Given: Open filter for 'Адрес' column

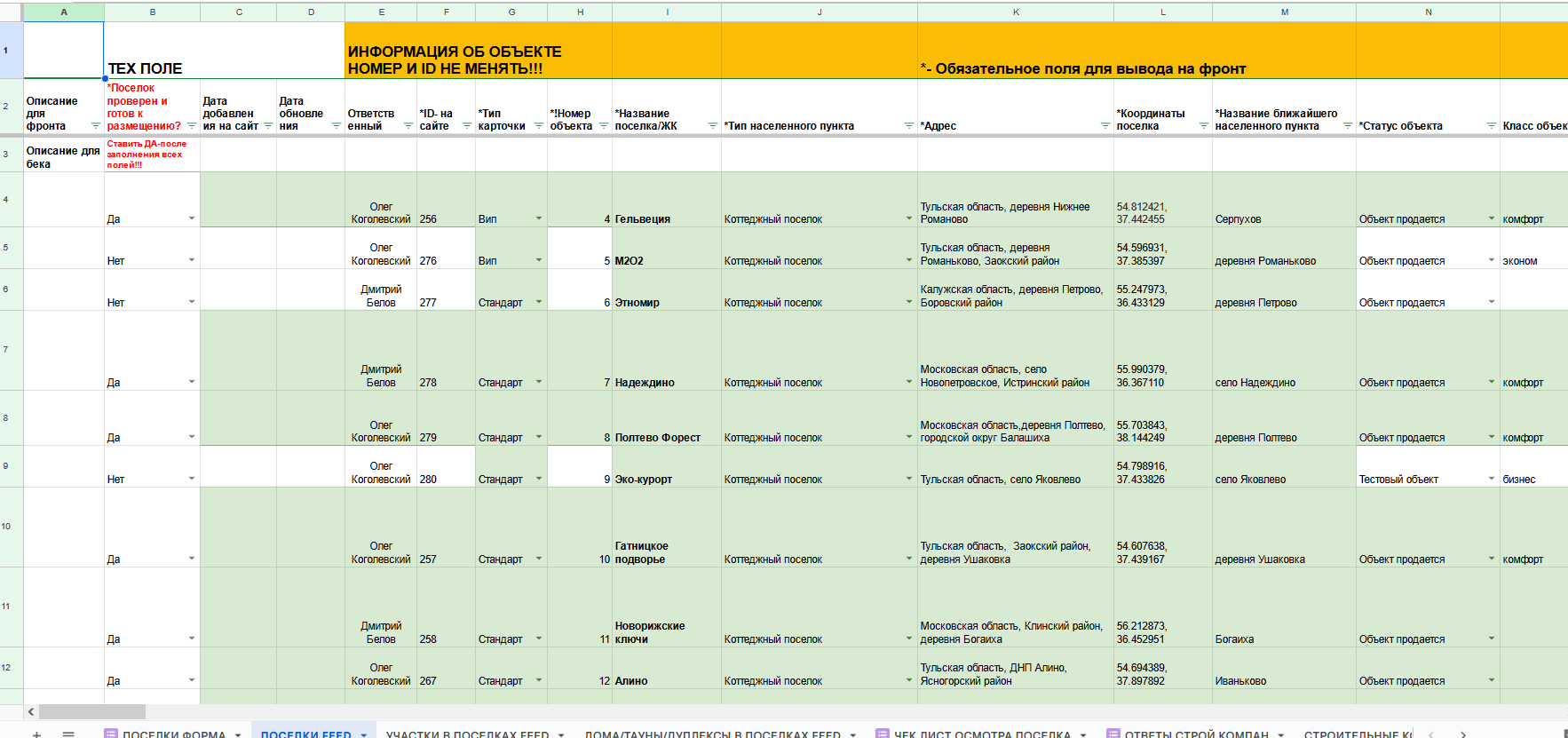Looking at the screenshot, I should [x=1105, y=126].
